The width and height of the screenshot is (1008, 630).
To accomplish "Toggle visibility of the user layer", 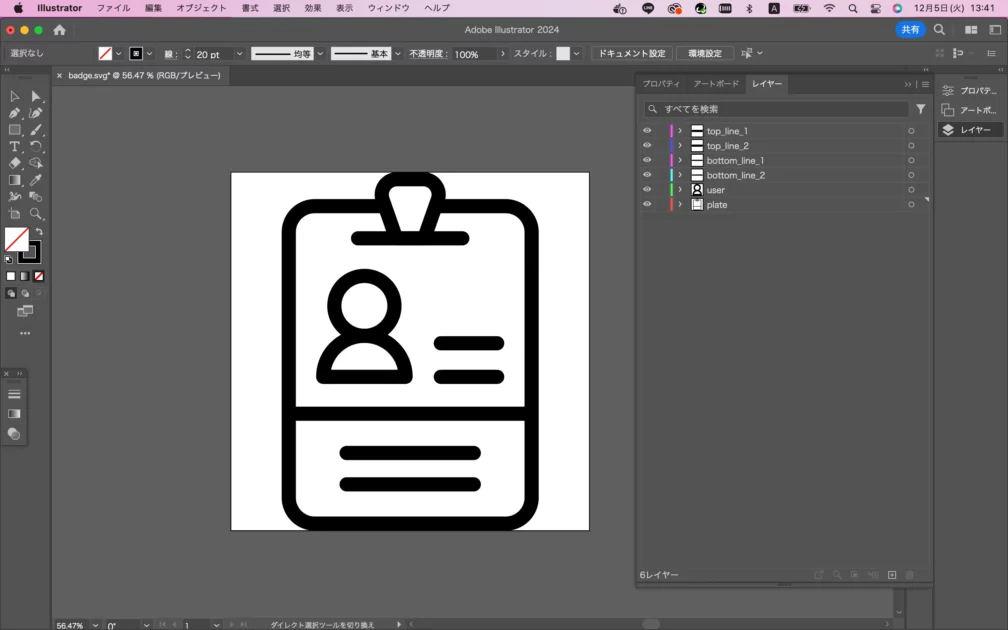I will (x=647, y=190).
